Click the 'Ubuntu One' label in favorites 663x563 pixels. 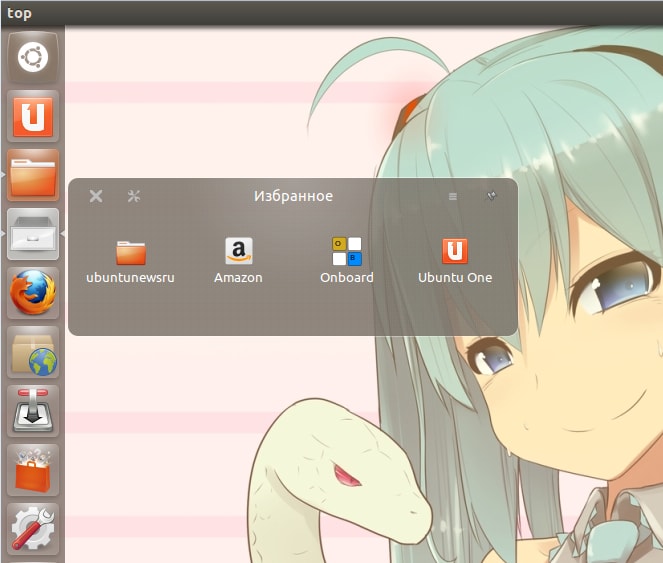(455, 277)
